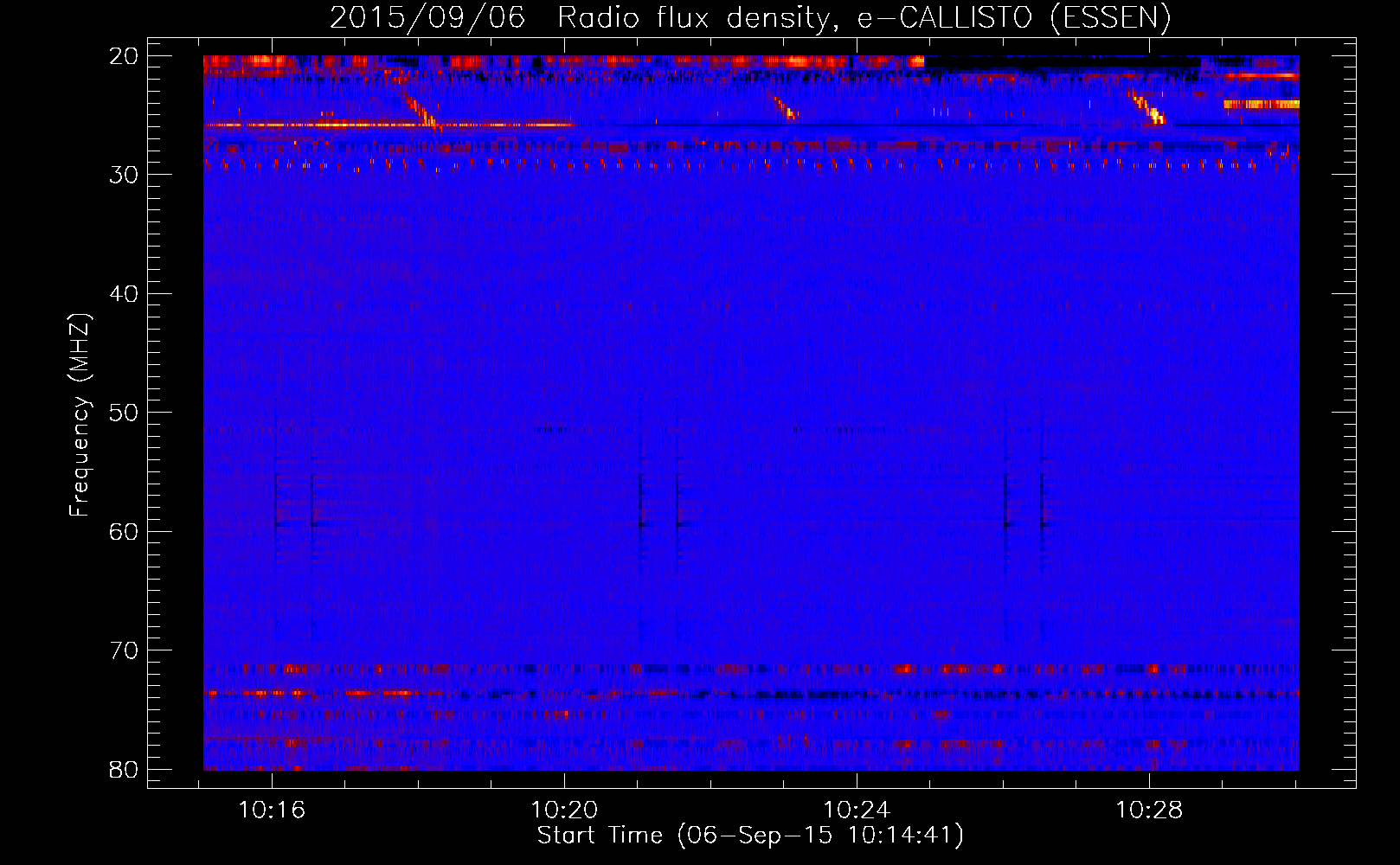1400x865 pixels.
Task: Click the '60' frequency tick label
Action: (x=124, y=531)
